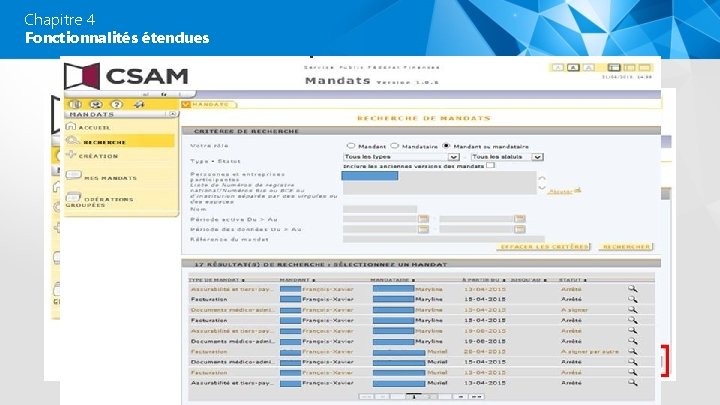Viewport: 720px width, 405px height.
Task: Move participants list selection down arrow
Action: pyautogui.click(x=542, y=187)
